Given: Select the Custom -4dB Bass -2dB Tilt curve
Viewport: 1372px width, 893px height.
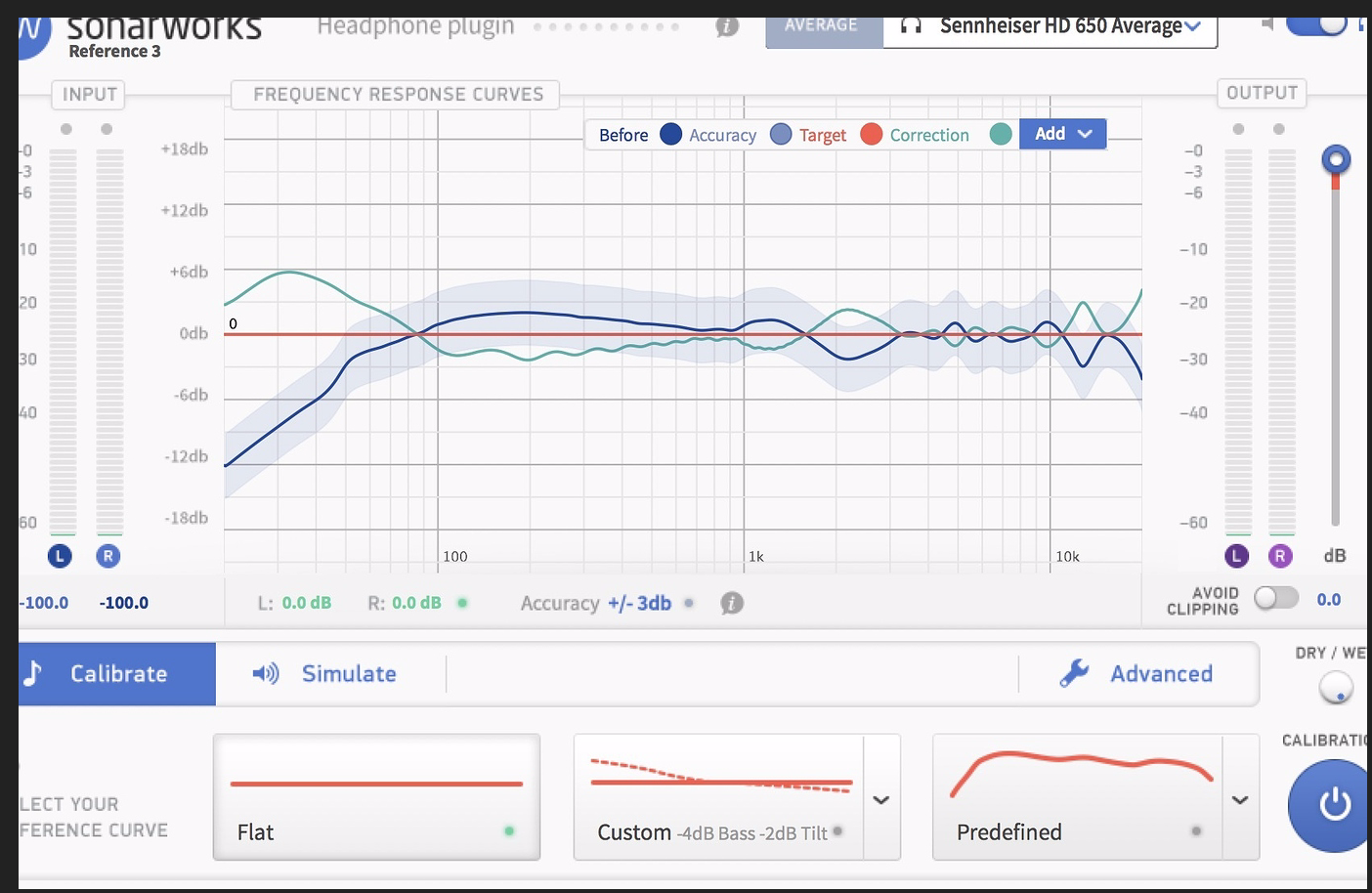Looking at the screenshot, I should click(x=719, y=797).
